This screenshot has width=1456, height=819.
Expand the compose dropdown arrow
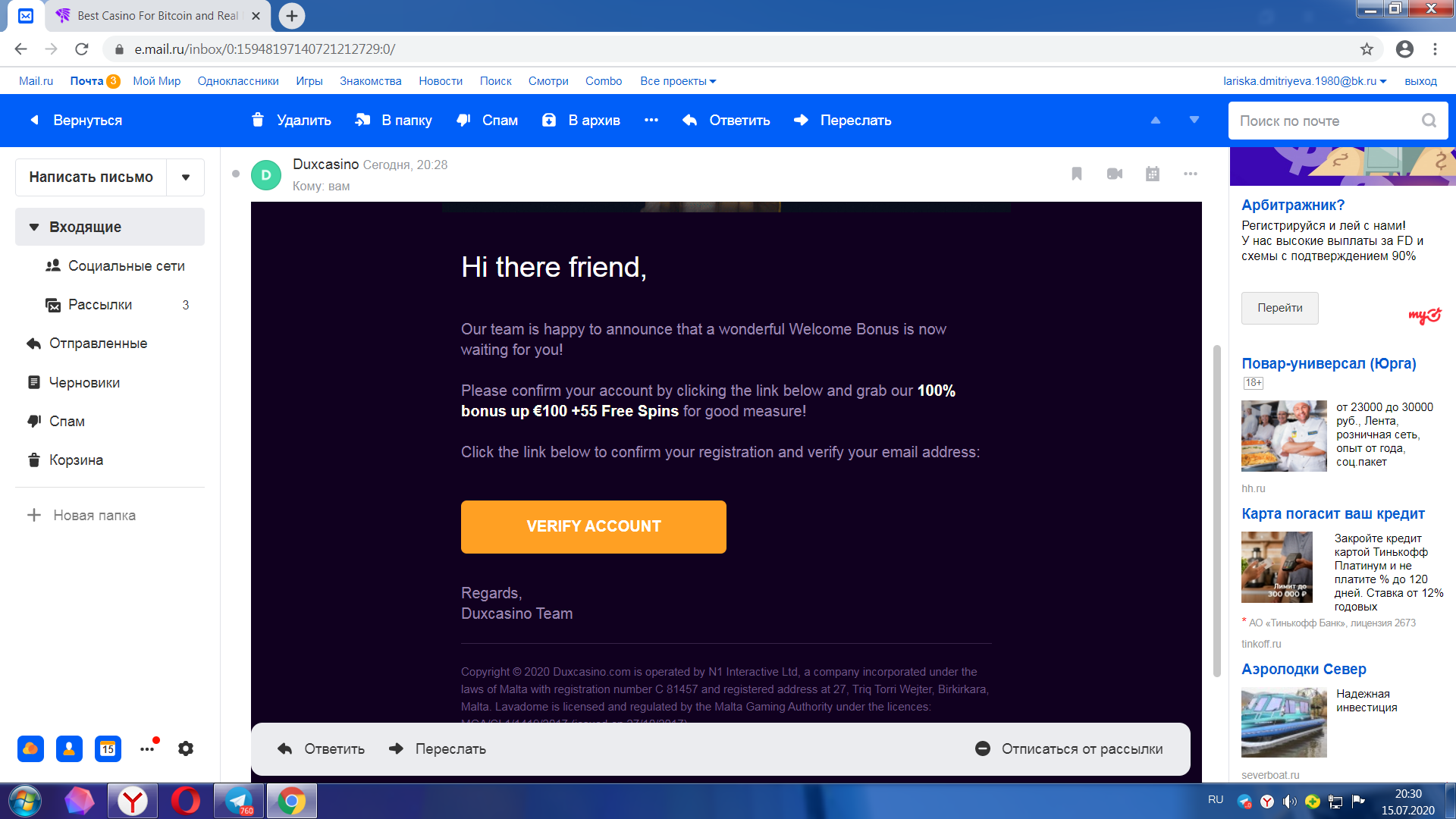pyautogui.click(x=186, y=177)
